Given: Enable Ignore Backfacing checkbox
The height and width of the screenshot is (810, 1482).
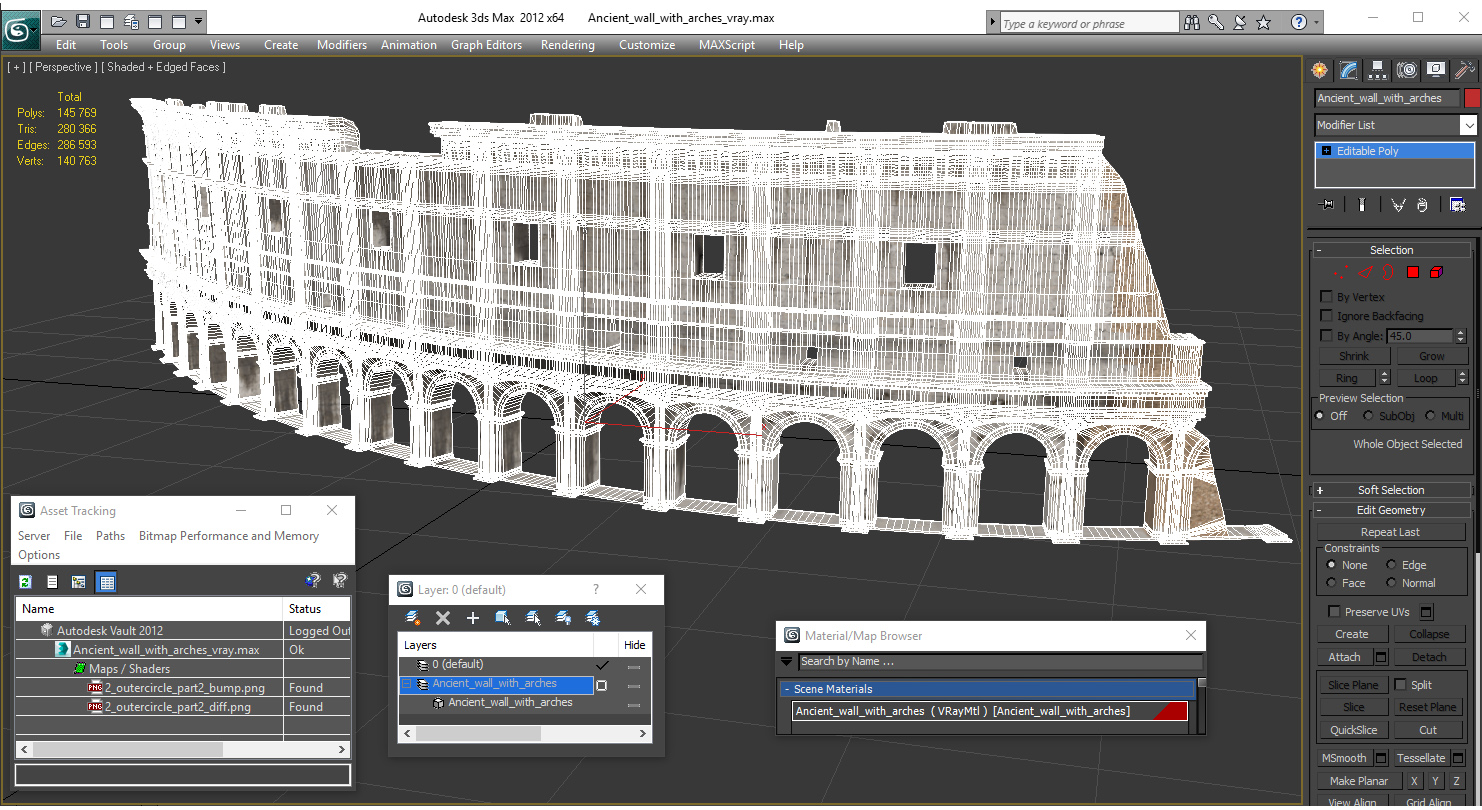Looking at the screenshot, I should (1327, 316).
